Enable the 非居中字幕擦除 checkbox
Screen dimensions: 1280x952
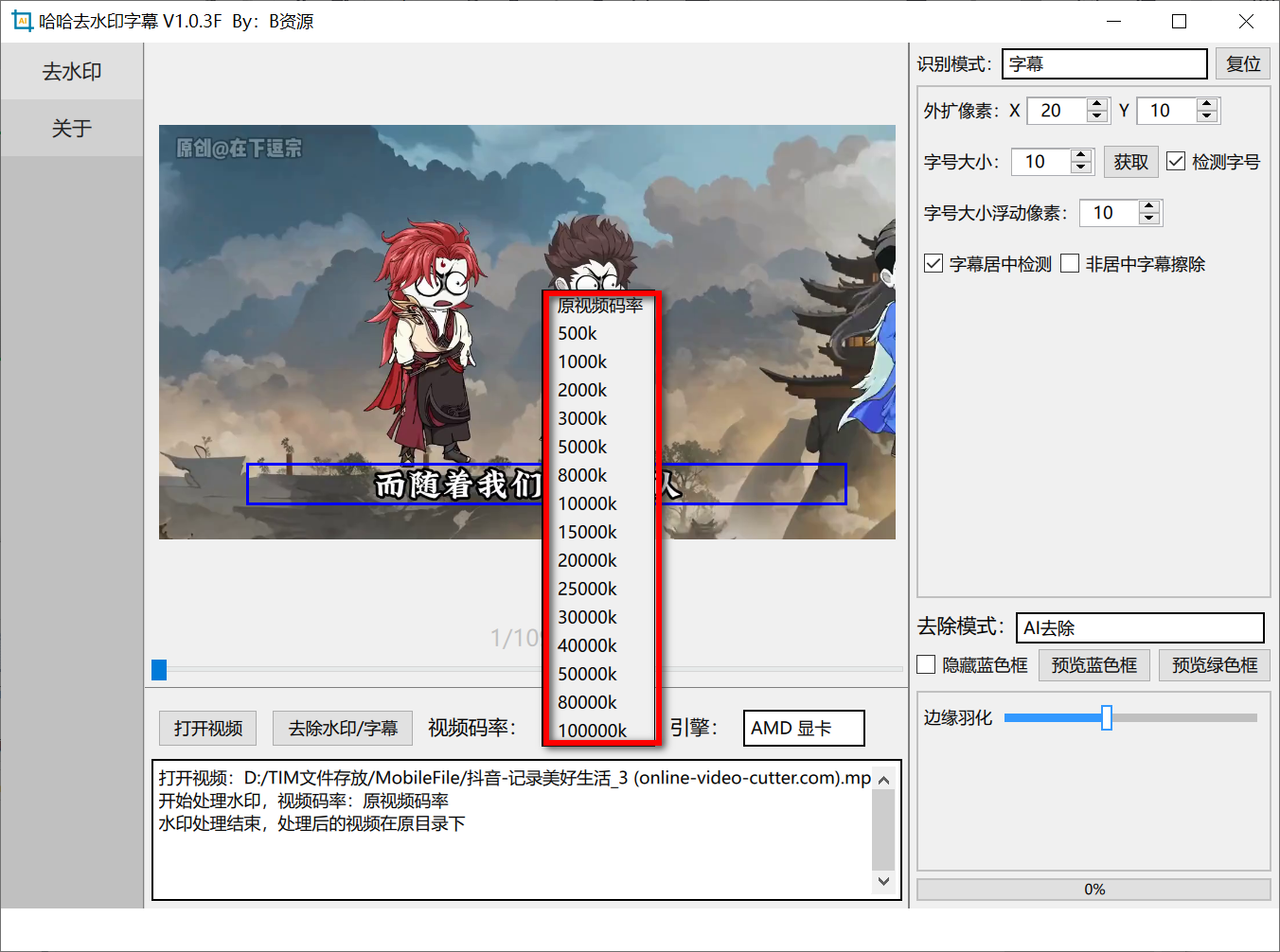(1070, 263)
